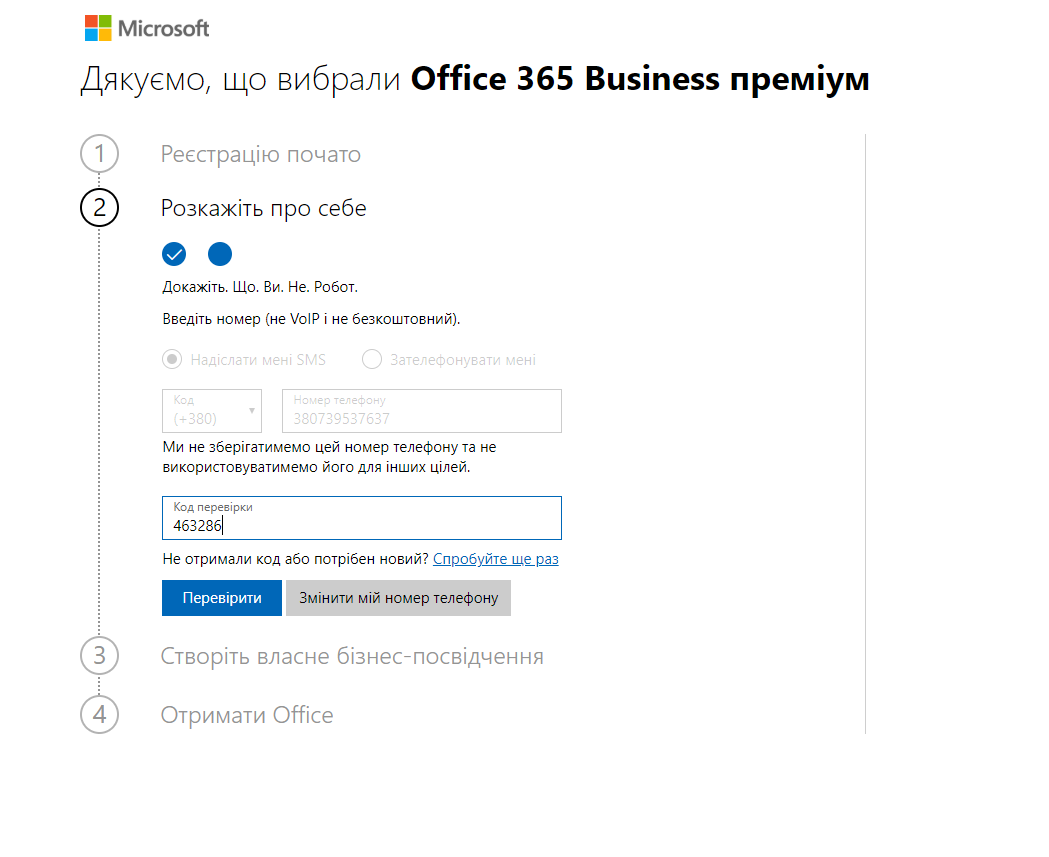Select the "Зателефонувати мені" radio button
This screenshot has height=857, width=1049.
(x=372, y=359)
